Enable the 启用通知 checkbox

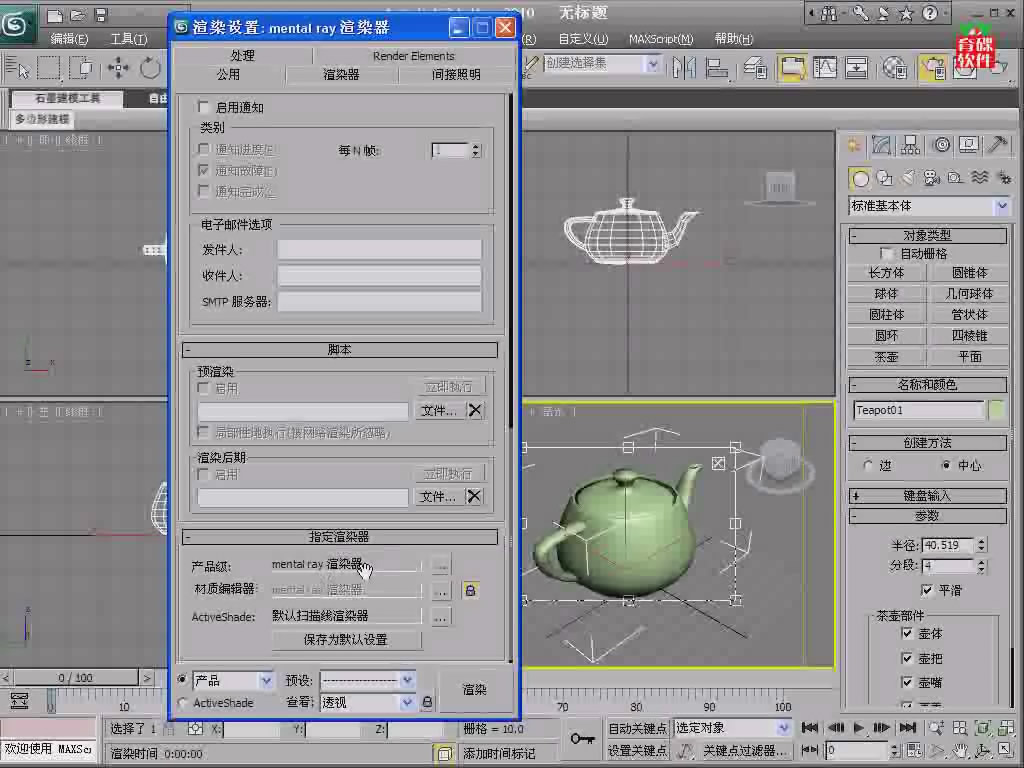click(x=203, y=106)
